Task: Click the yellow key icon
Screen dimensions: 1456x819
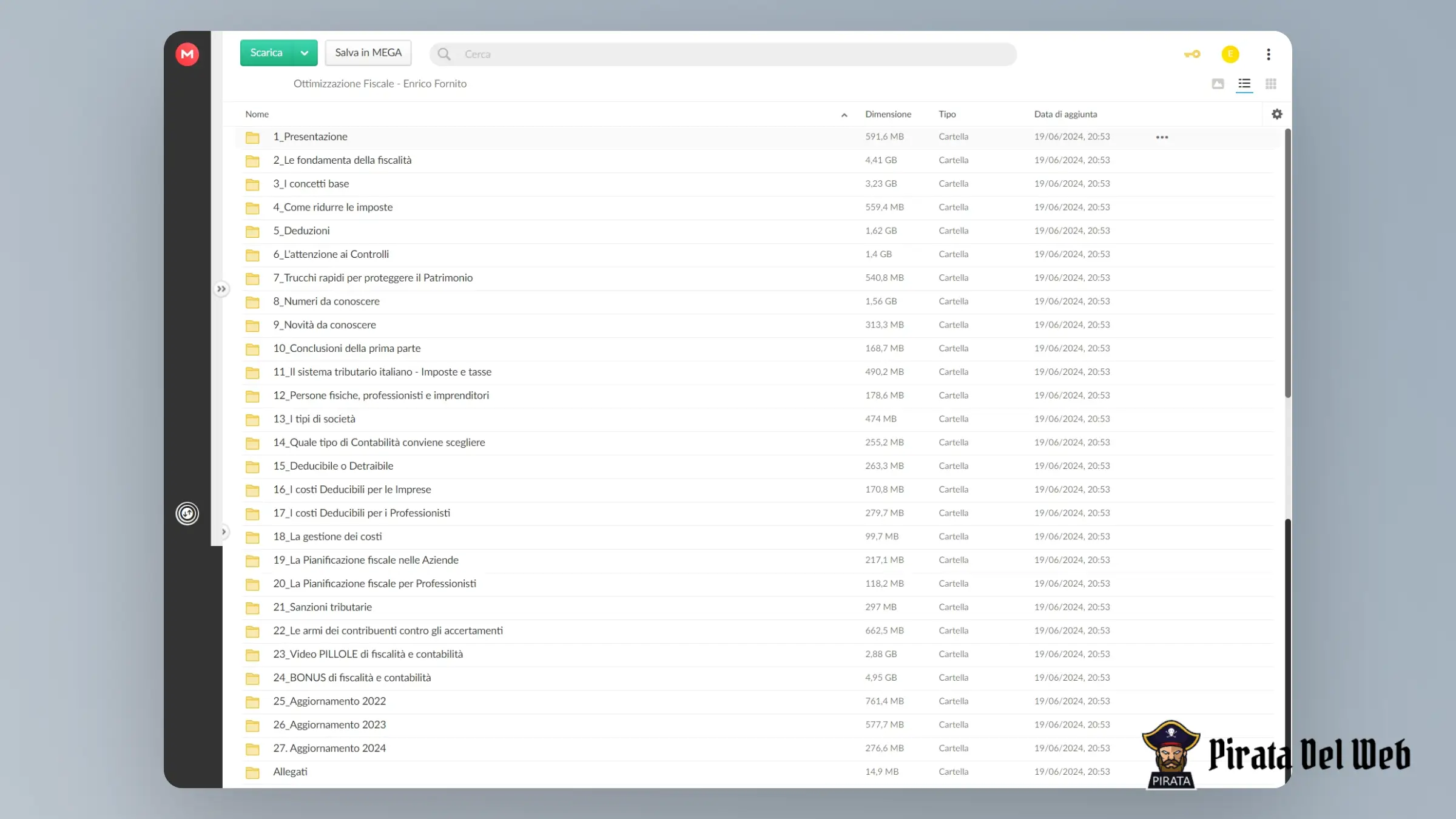Action: (x=1192, y=54)
